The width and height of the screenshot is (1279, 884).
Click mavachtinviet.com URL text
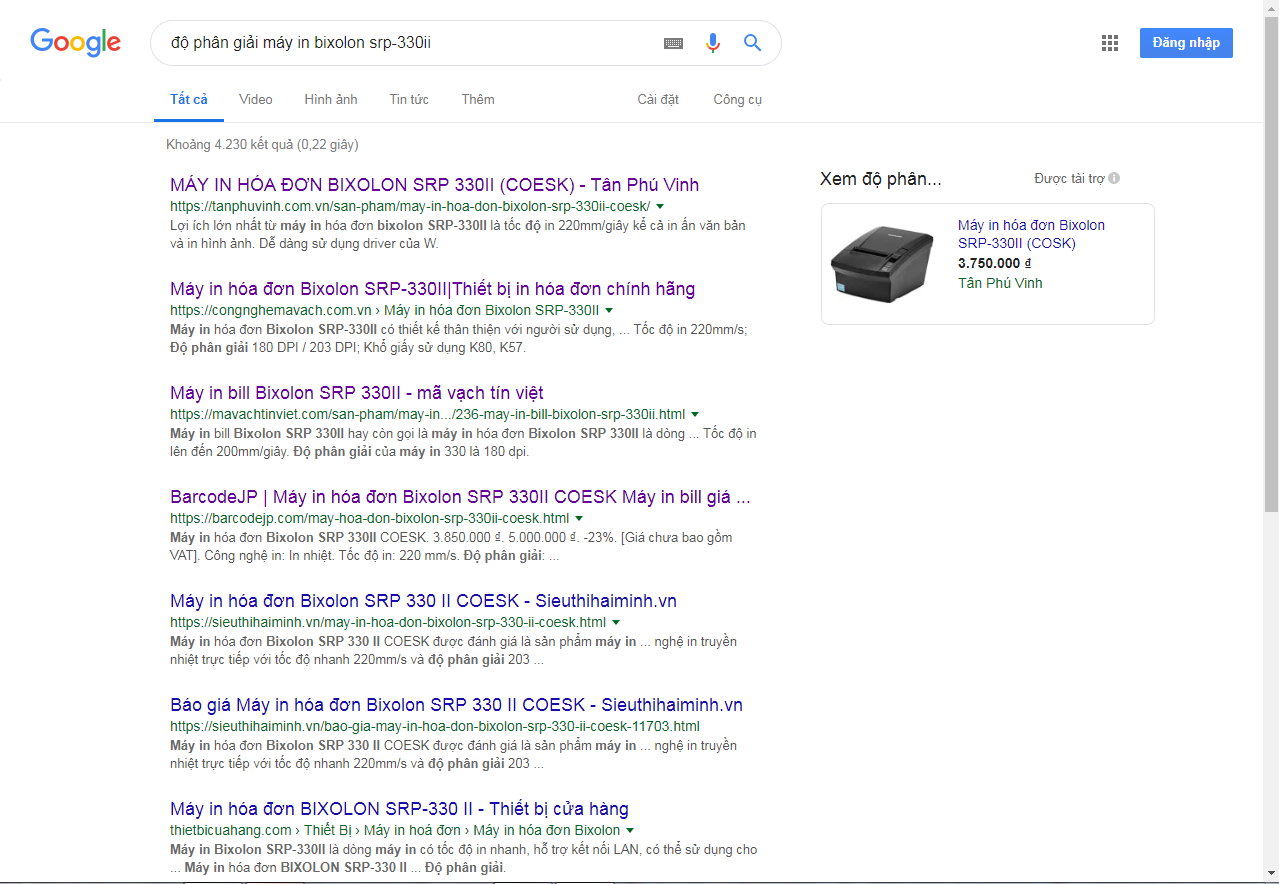click(x=428, y=415)
